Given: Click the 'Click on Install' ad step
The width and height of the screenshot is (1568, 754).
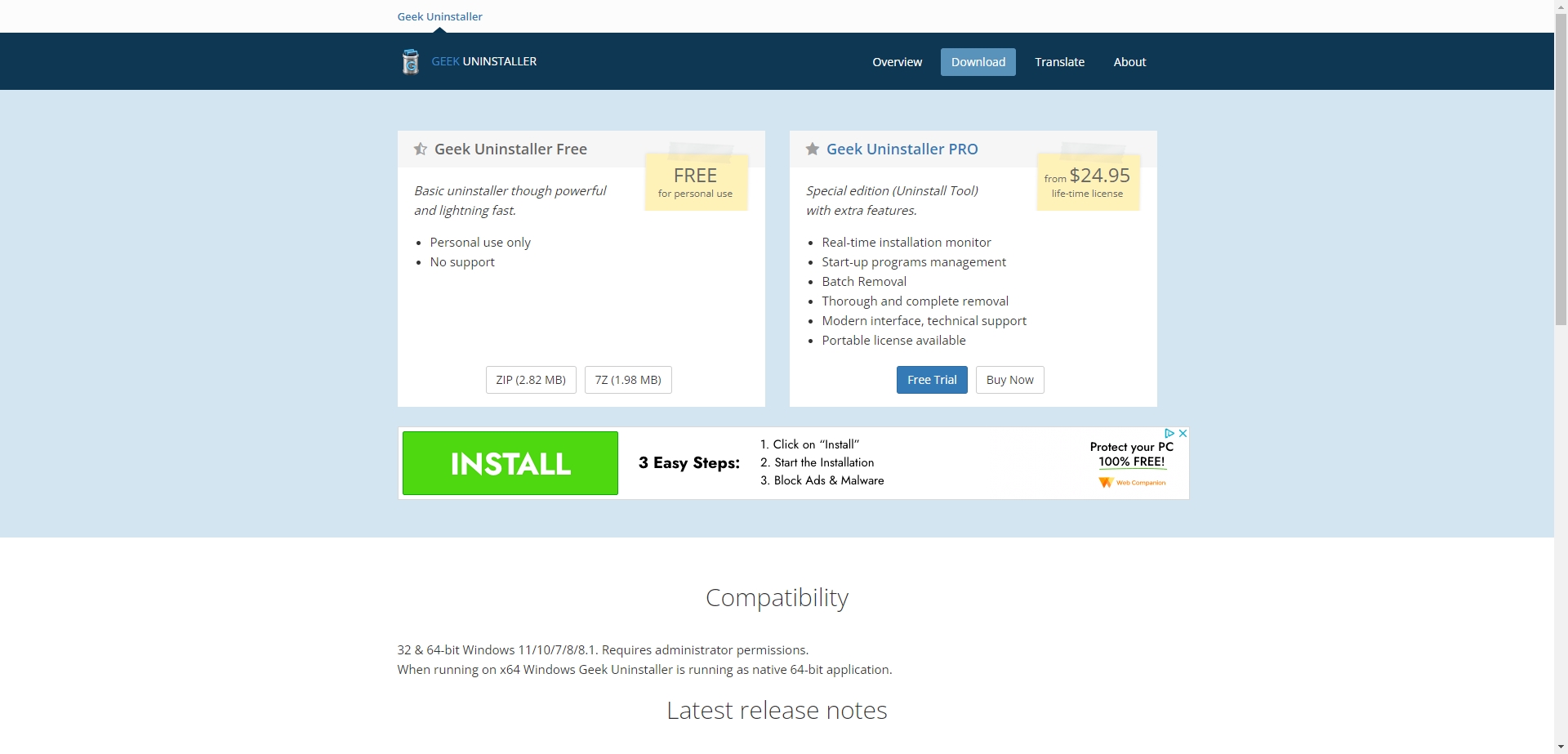Looking at the screenshot, I should [x=810, y=444].
